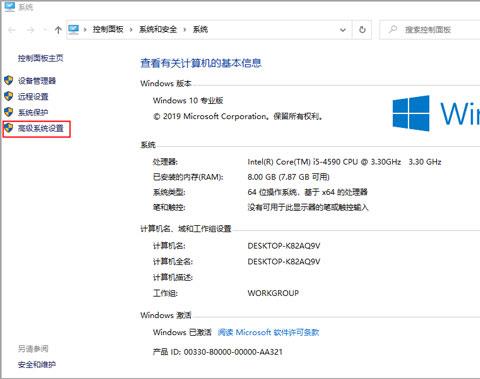Viewport: 480px width, 379px height.
Task: Click the 产品 ID 00330-80000-00000-AA321 text
Action: point(218,352)
